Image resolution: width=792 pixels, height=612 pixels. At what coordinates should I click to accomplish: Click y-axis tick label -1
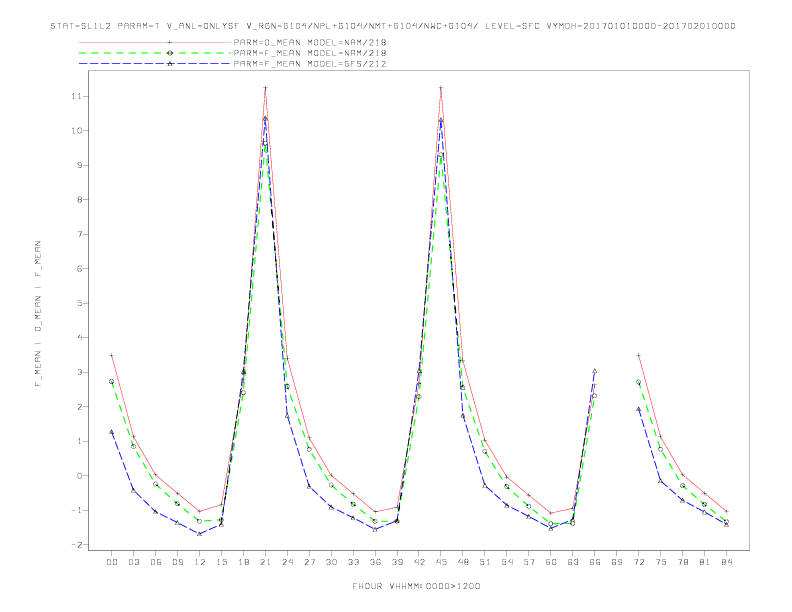tap(77, 510)
